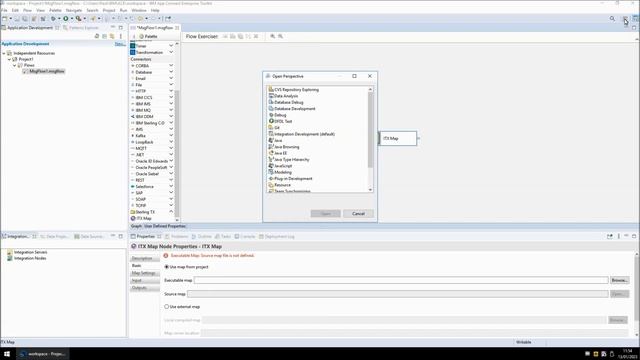Viewport: 640px width, 360px height.
Task: Click Browse button for Executable map
Action: pos(619,280)
